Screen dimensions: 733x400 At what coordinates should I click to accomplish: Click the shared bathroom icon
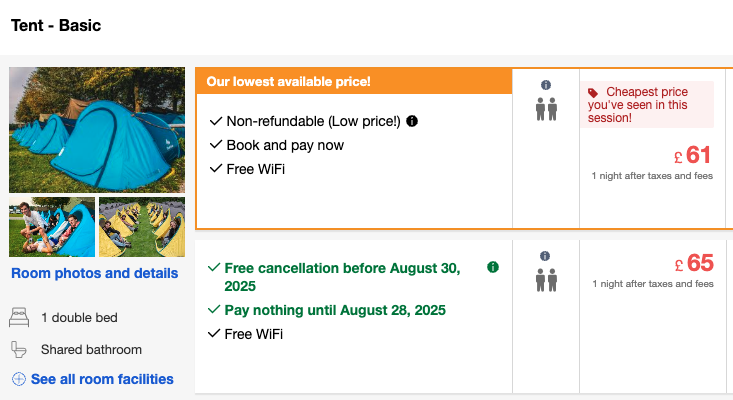click(19, 350)
